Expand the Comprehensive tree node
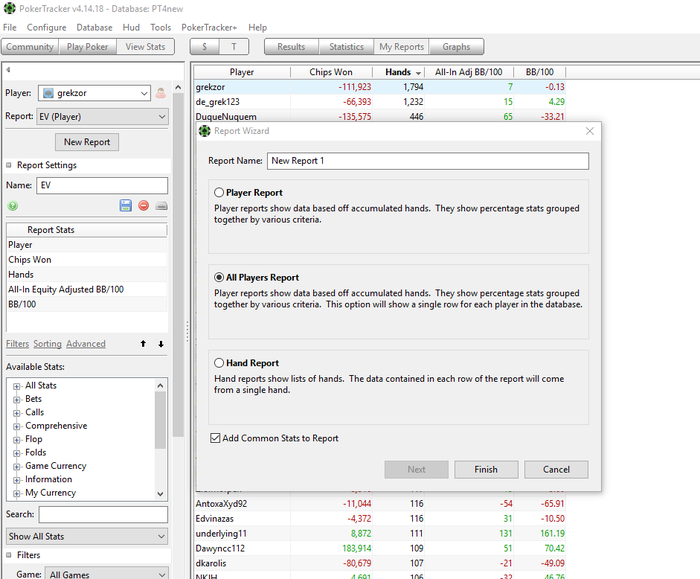 click(17, 426)
